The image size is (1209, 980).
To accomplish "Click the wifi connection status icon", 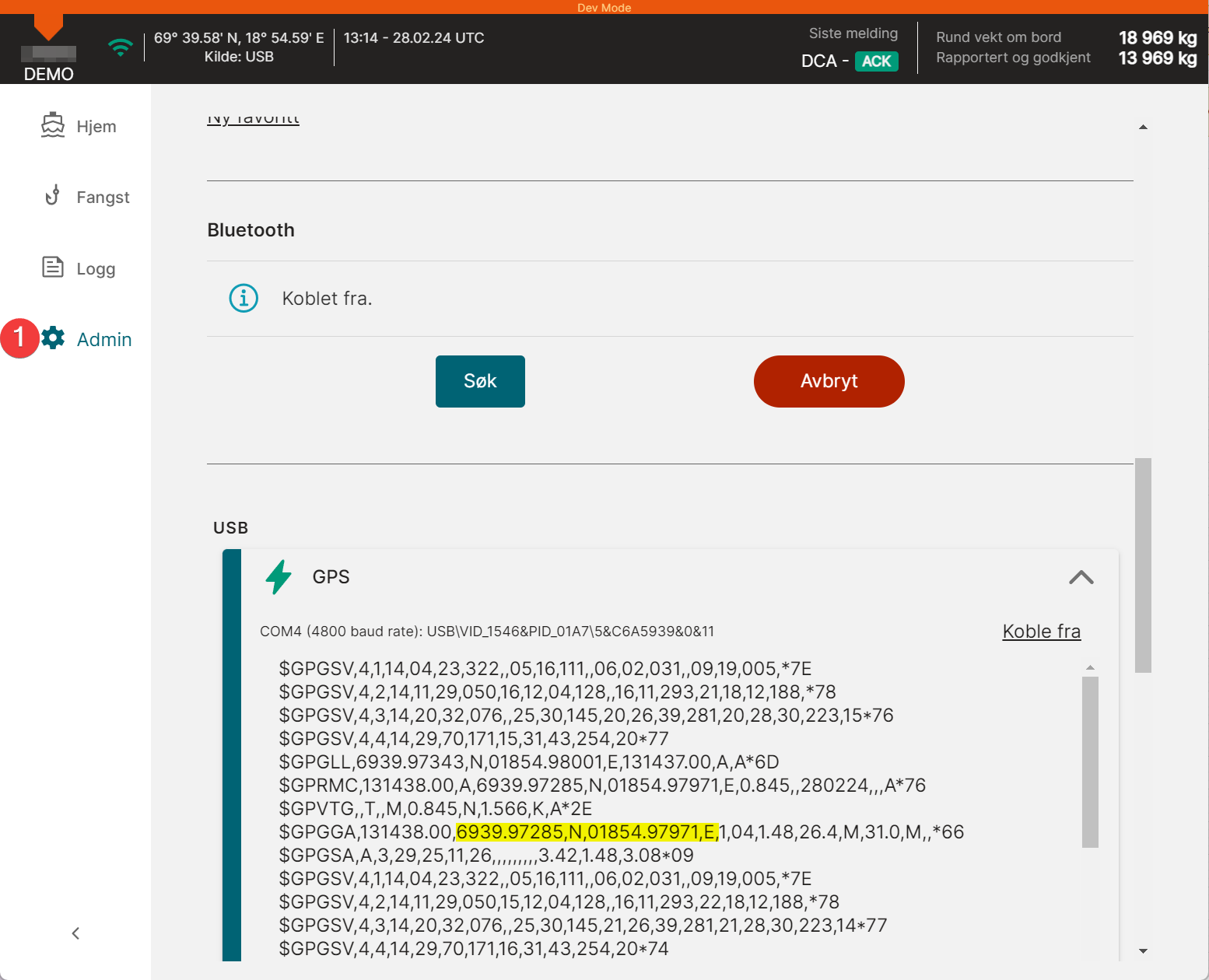I will click(120, 48).
